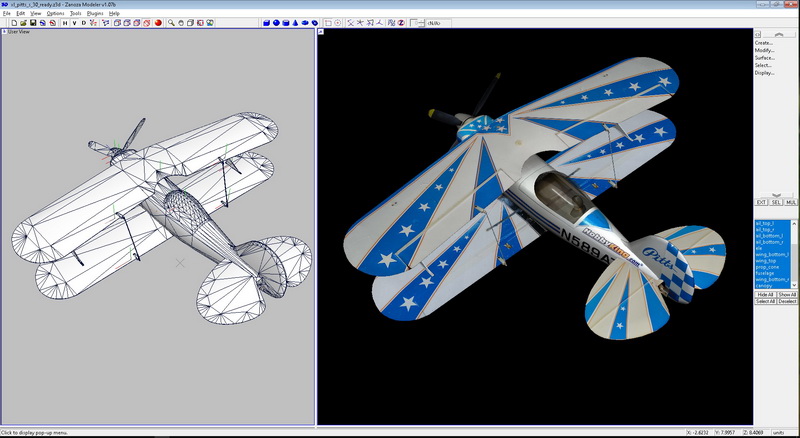Image resolution: width=800 pixels, height=438 pixels.
Task: Select fuselage in objects list
Action: tap(772, 273)
